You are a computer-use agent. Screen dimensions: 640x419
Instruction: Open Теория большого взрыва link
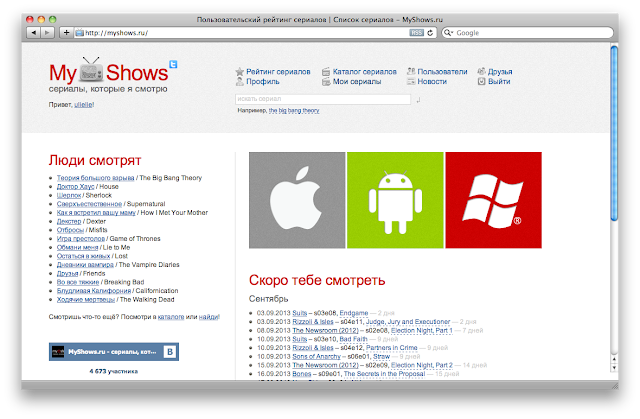click(x=96, y=178)
